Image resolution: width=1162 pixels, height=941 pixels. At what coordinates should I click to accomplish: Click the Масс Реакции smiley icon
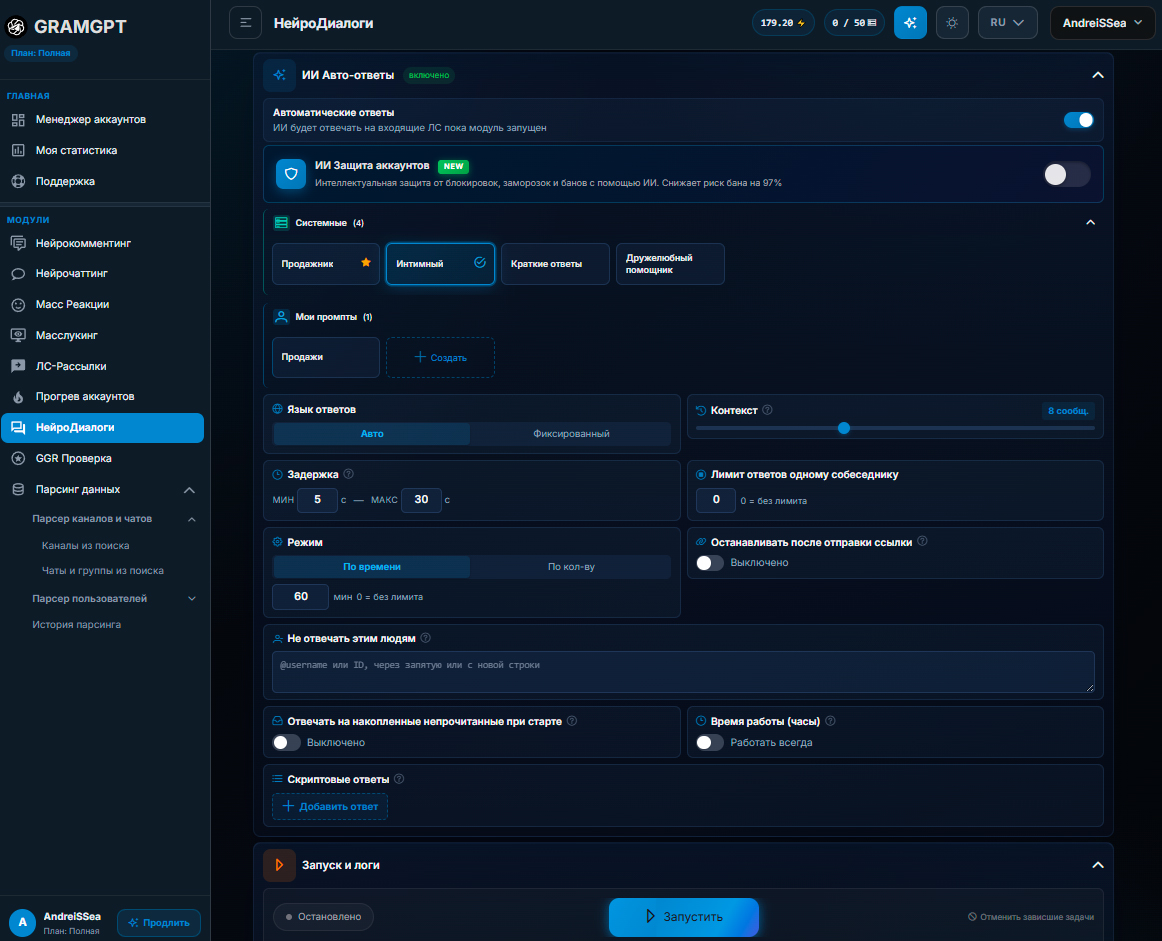(19, 305)
